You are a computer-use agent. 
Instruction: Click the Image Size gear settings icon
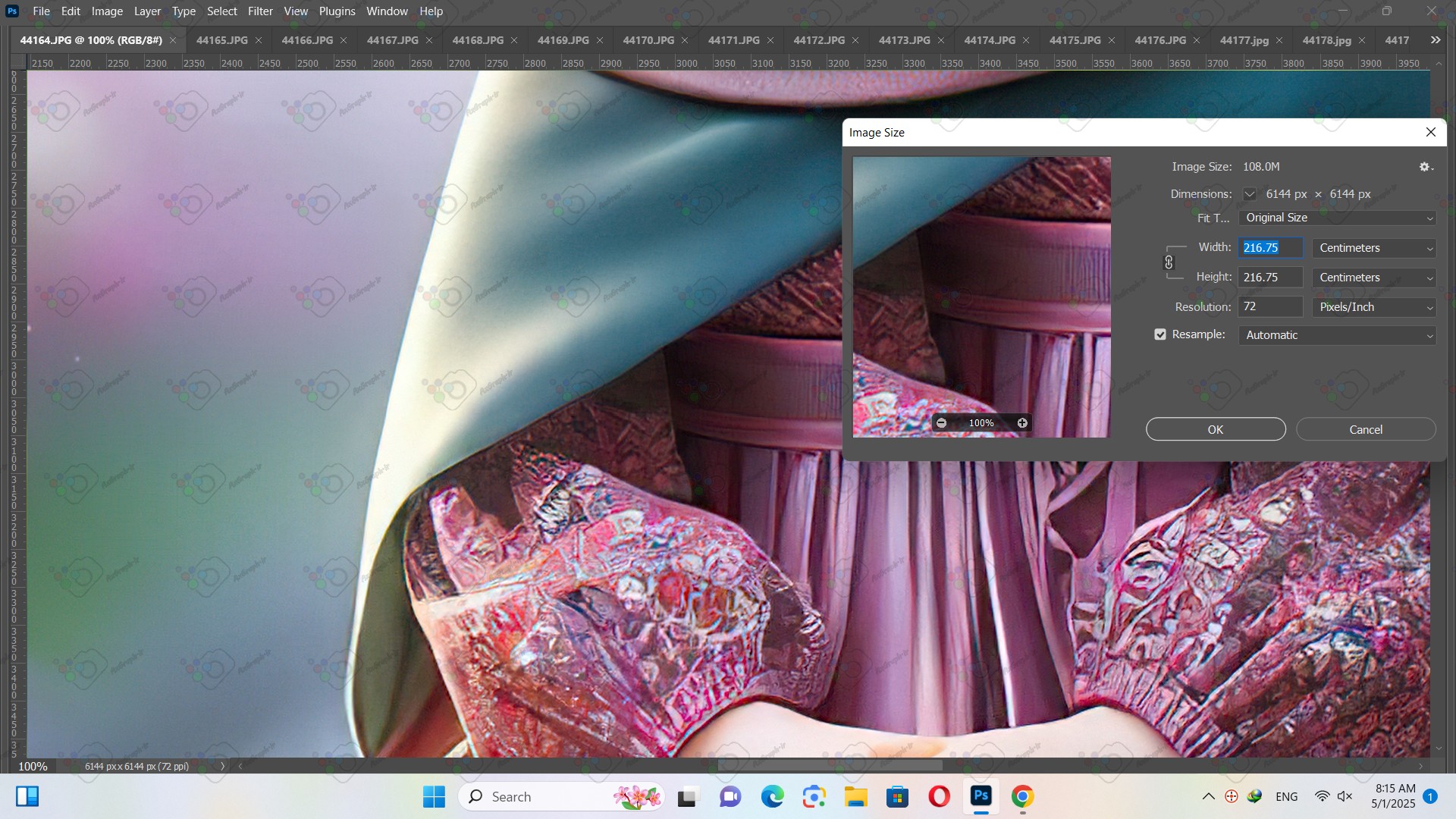coord(1426,167)
